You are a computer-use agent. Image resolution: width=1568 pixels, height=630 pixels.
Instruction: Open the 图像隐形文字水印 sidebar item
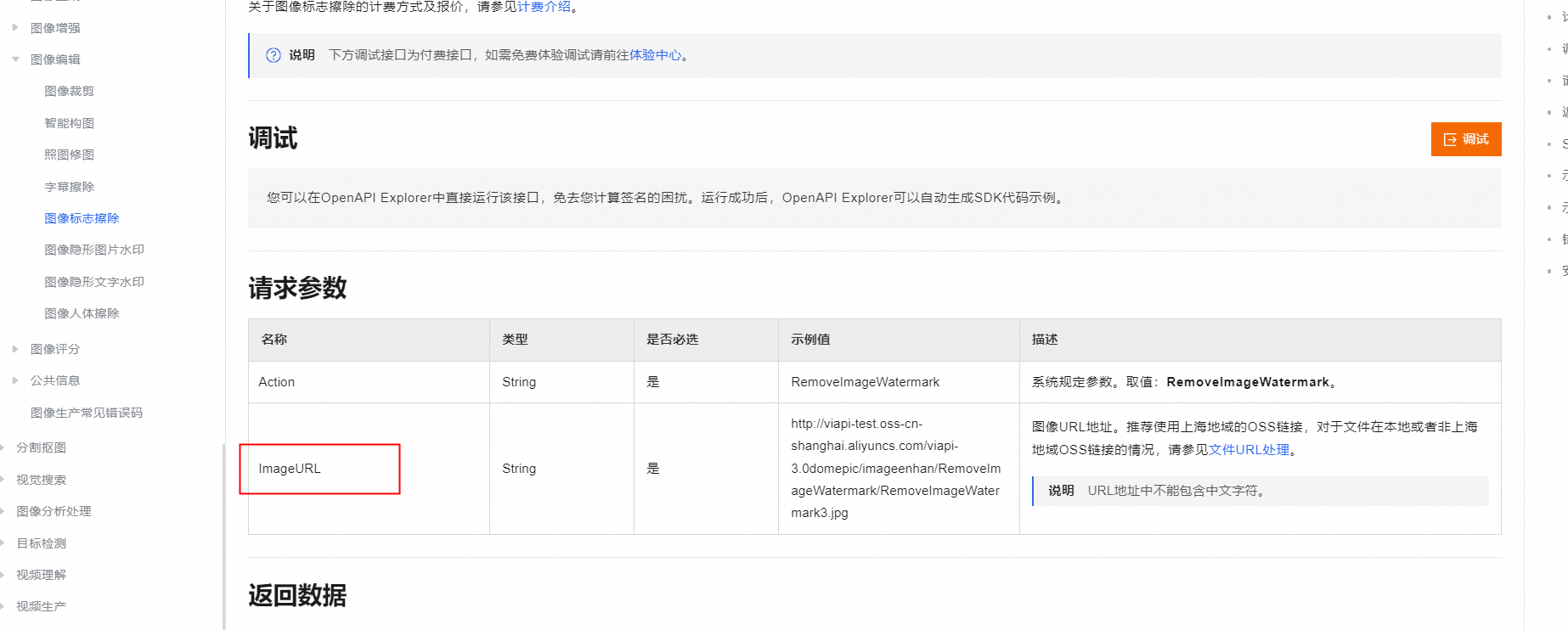(x=94, y=282)
